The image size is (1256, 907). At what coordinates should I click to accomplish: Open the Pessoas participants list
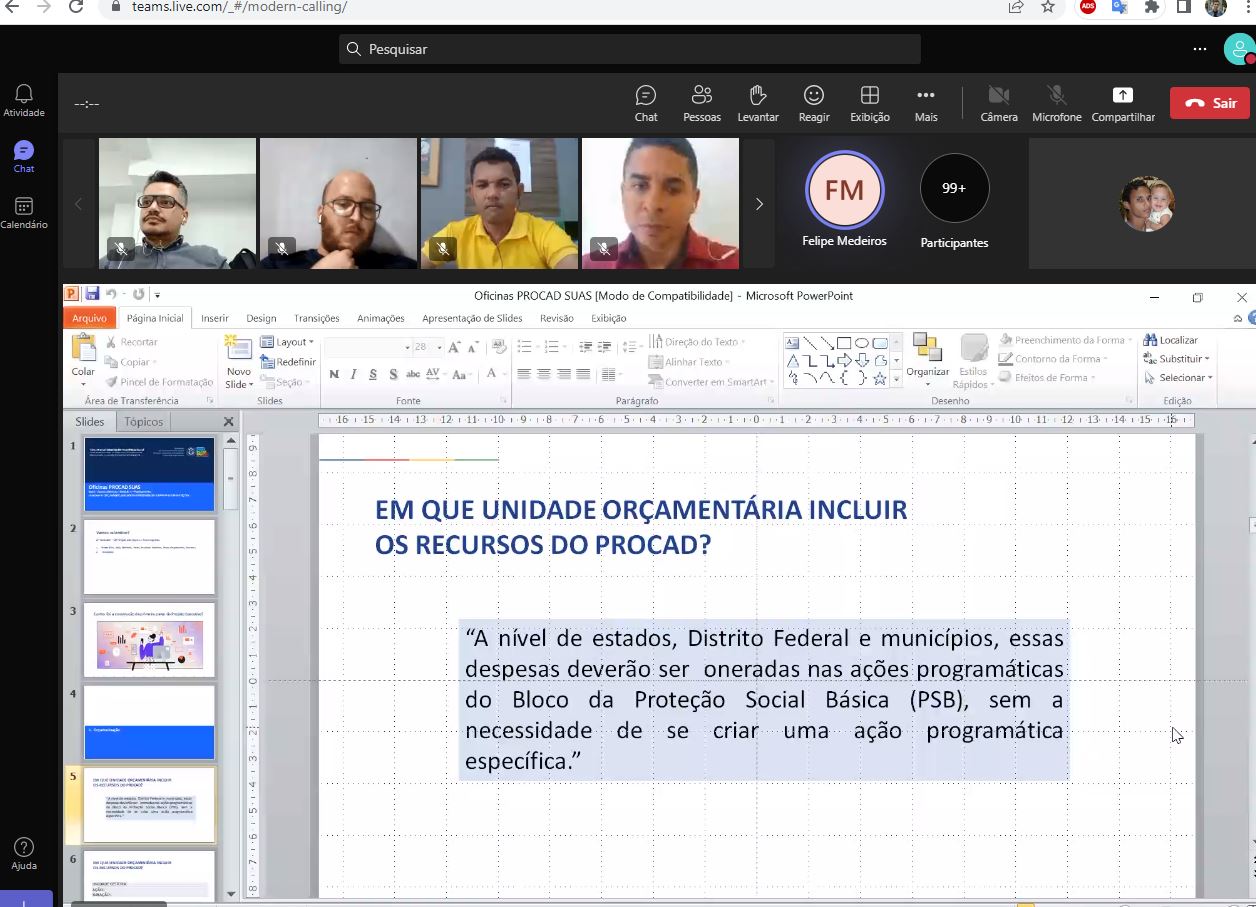pos(701,103)
